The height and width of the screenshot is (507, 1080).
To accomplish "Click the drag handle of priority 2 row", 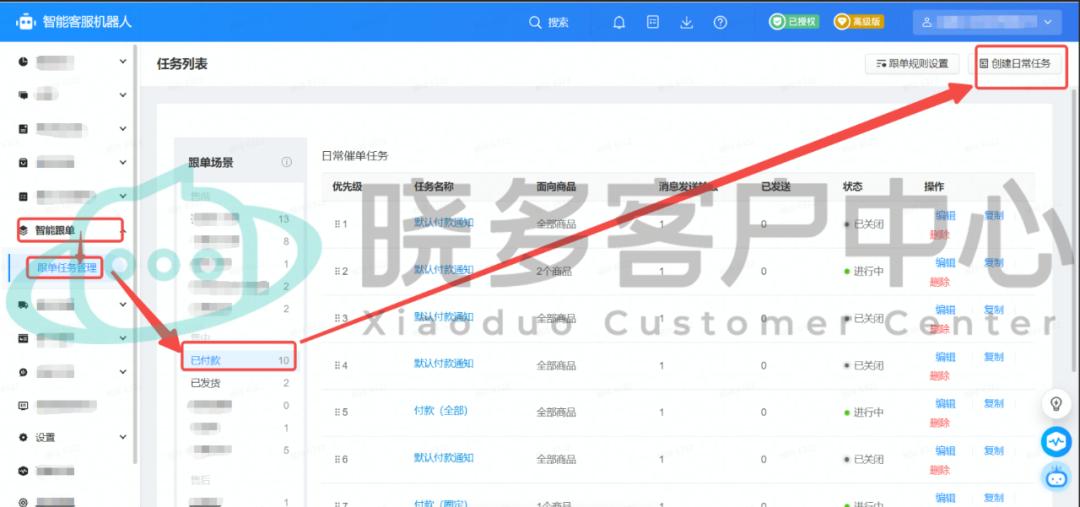I will point(337,271).
